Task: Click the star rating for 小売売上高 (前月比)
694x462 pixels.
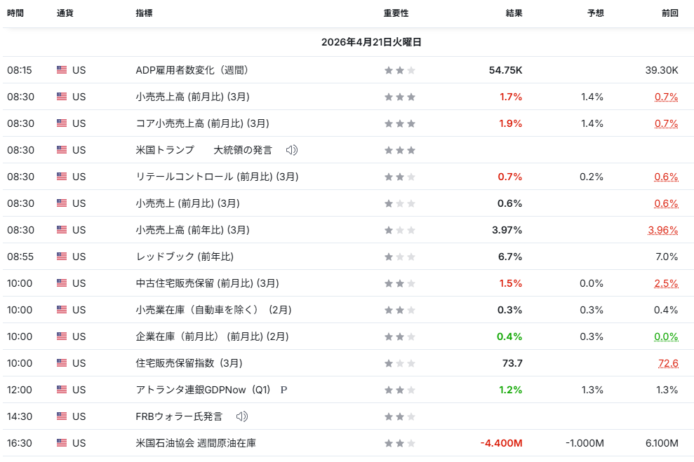Action: [400, 97]
